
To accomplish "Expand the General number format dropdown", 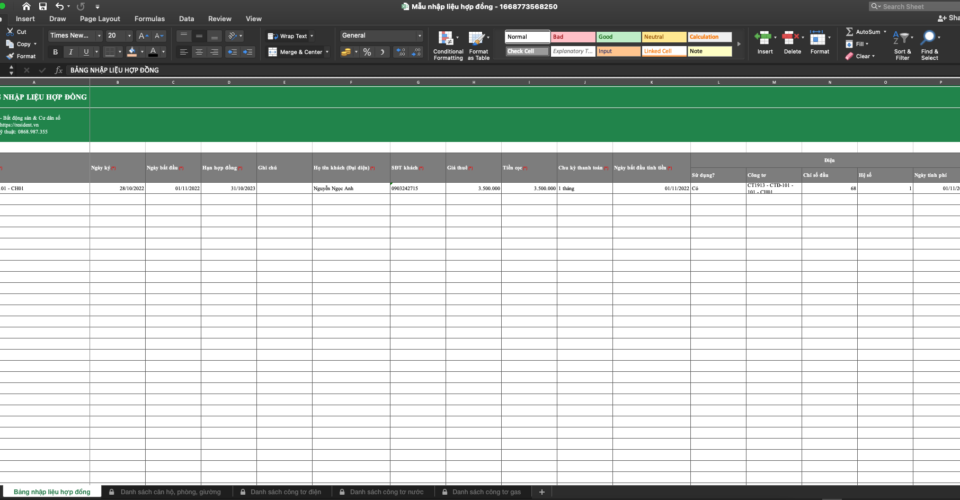I will 419,35.
